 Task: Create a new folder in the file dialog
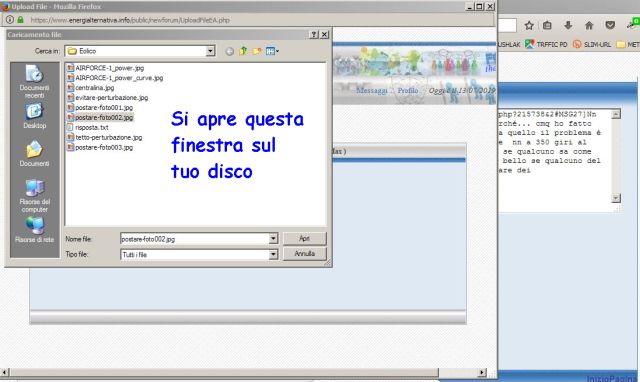tap(257, 51)
